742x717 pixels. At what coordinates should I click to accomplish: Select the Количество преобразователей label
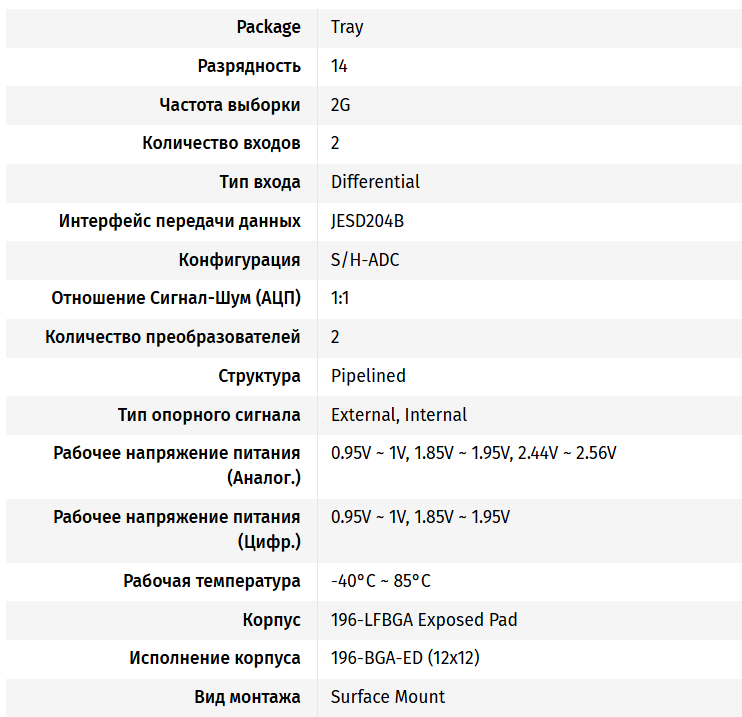tap(173, 337)
